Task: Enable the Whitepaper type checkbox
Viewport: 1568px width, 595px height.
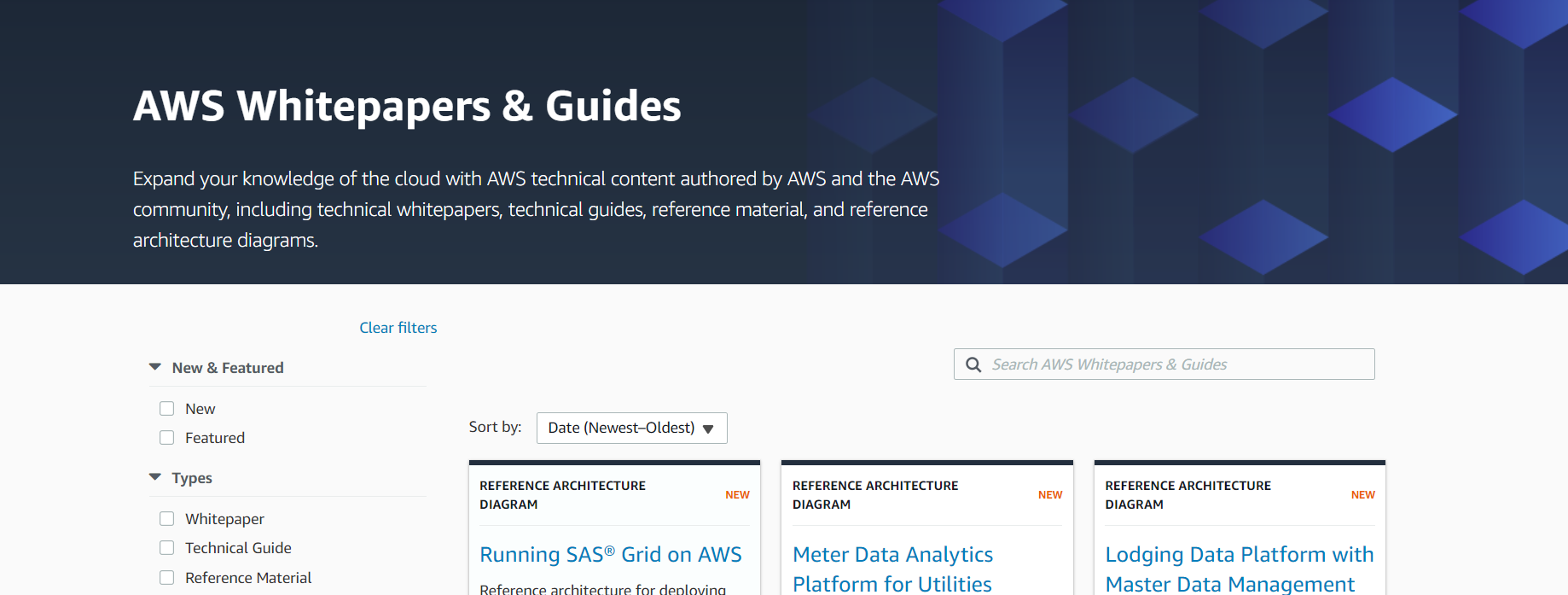Action: [x=167, y=519]
